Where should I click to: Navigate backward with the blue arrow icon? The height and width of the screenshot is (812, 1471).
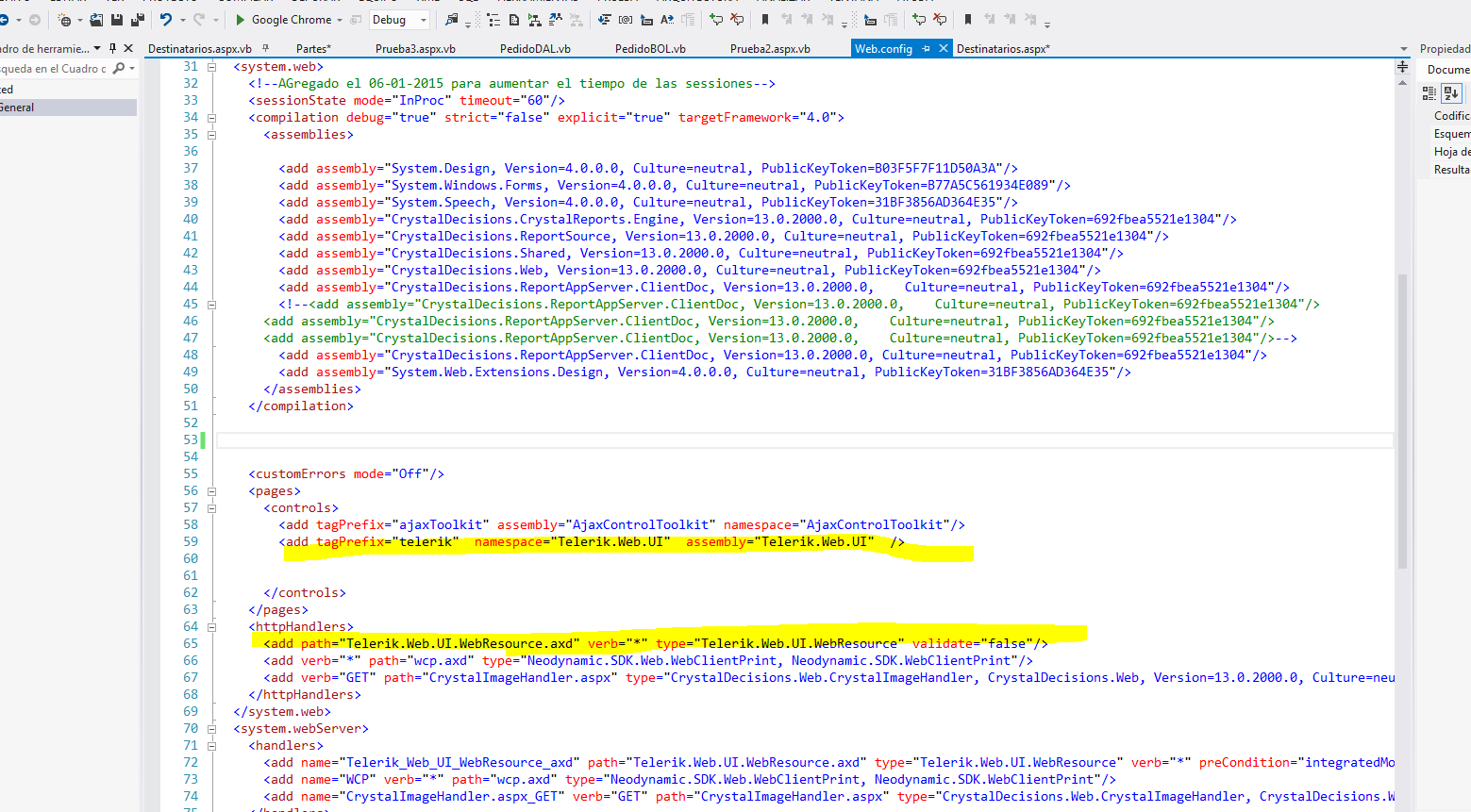tap(5, 20)
